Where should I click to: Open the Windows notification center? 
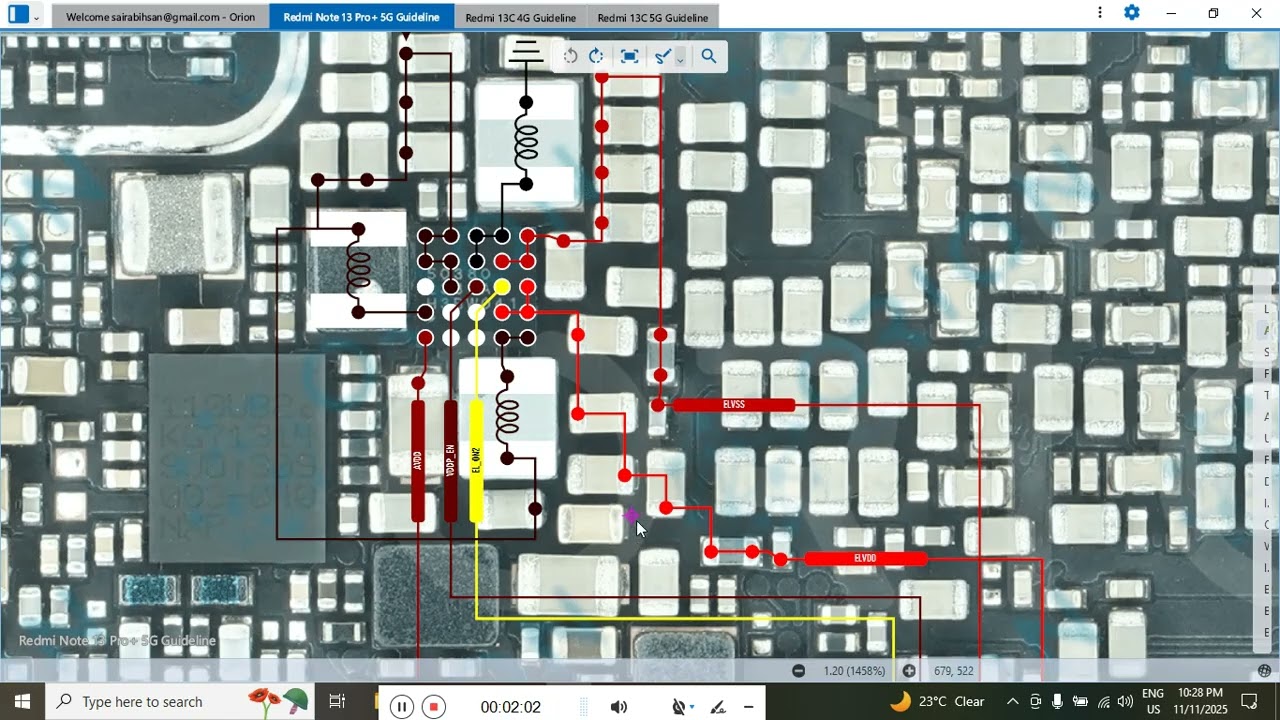click(1249, 701)
